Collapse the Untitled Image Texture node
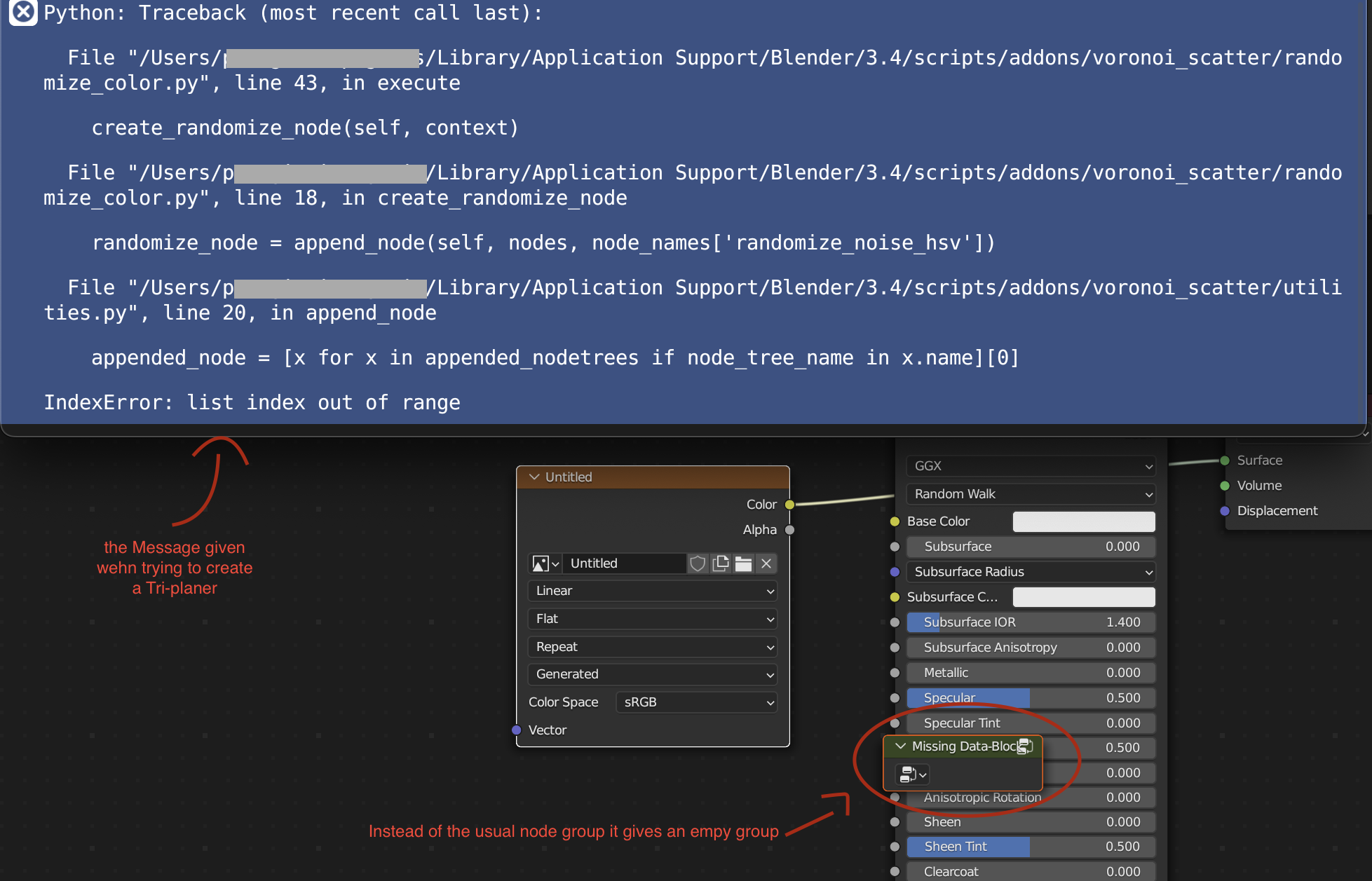This screenshot has width=1372, height=881. pyautogui.click(x=536, y=477)
